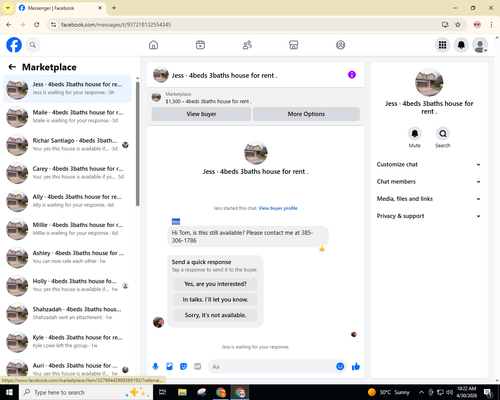This screenshot has width=500, height=400.
Task: Mute this chat with the bell icon
Action: click(415, 134)
